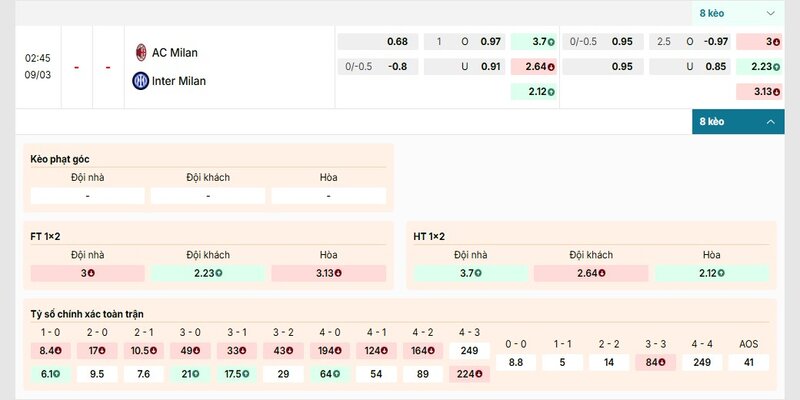The image size is (800, 400).
Task: Select correct score 4-1 odds 124
Action: point(377,351)
